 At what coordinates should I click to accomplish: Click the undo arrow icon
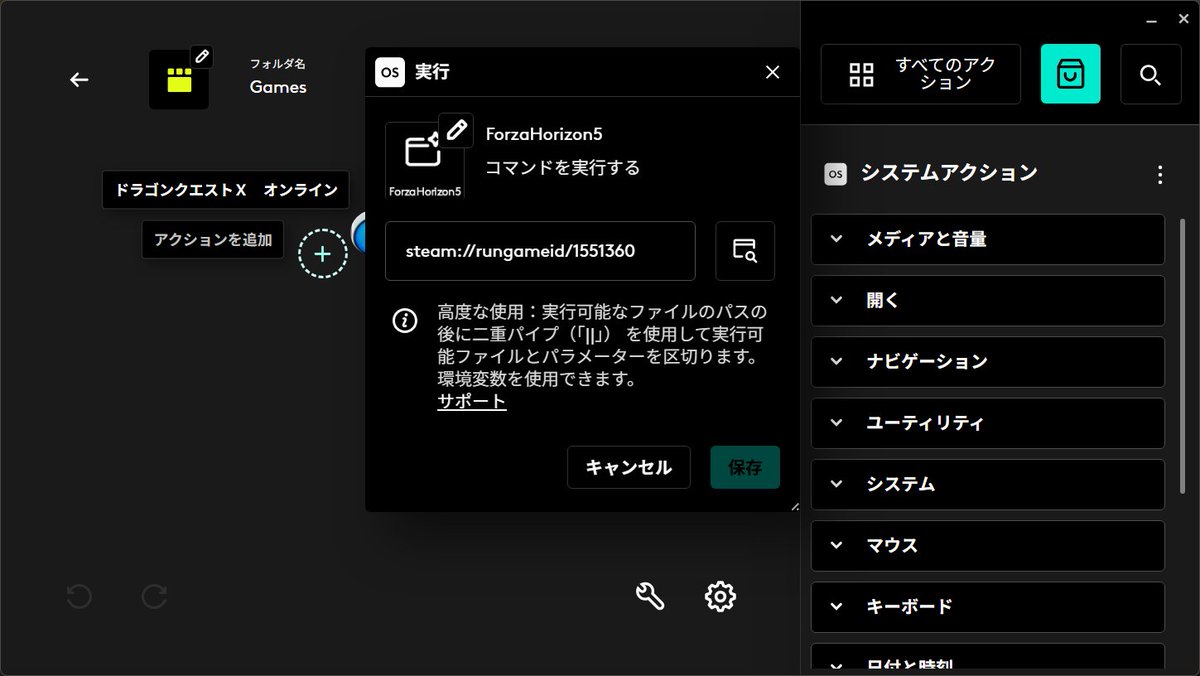(79, 597)
